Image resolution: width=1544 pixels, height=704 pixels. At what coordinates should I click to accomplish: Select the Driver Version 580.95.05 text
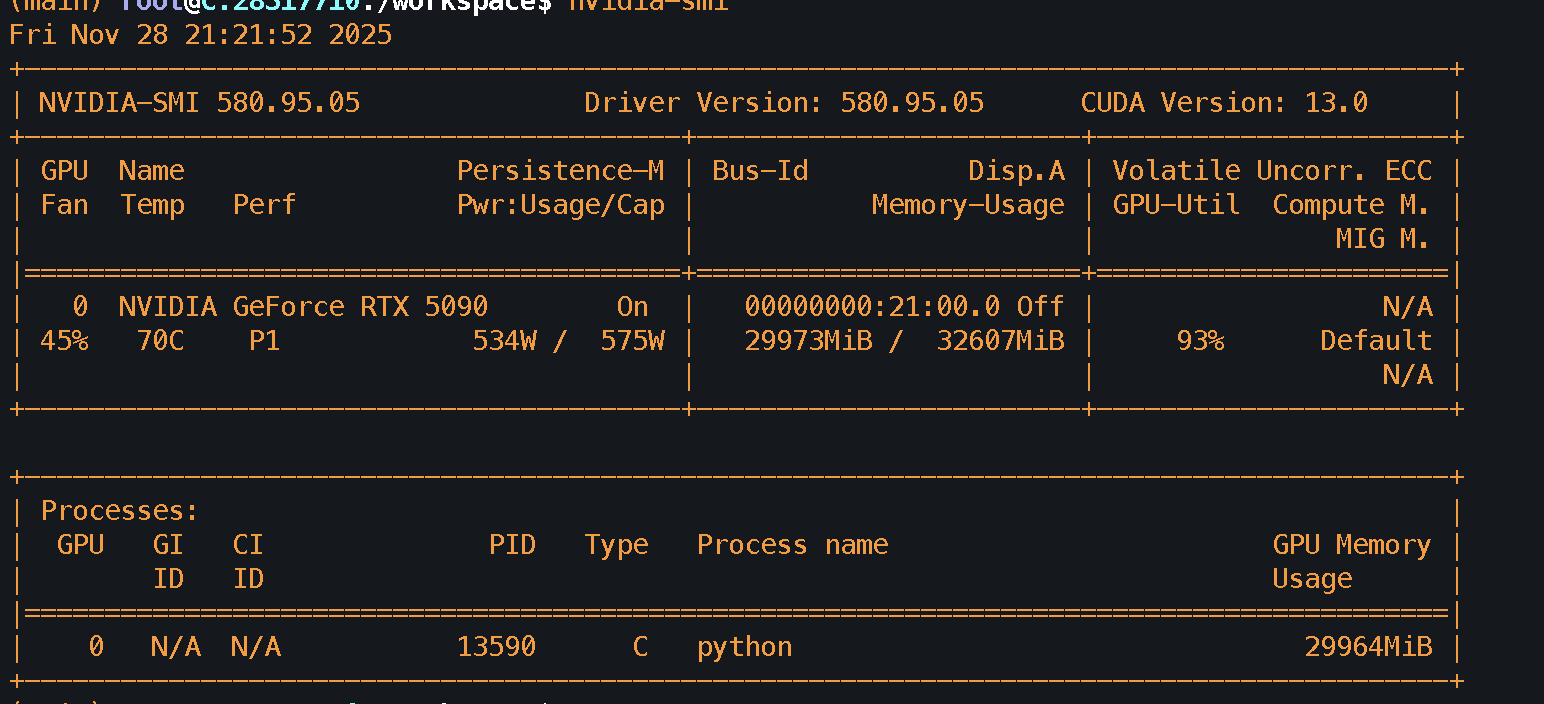[784, 103]
